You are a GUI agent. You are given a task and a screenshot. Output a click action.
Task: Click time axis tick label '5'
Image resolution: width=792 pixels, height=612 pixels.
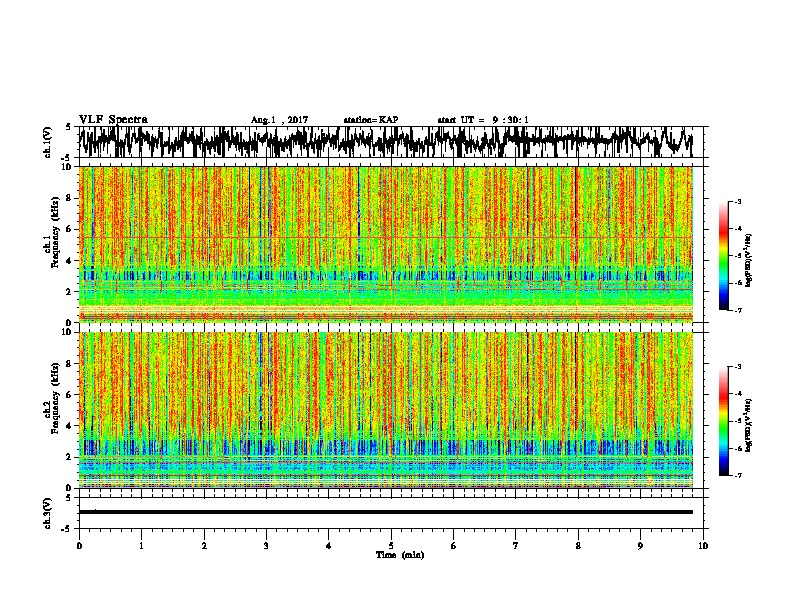pyautogui.click(x=391, y=546)
